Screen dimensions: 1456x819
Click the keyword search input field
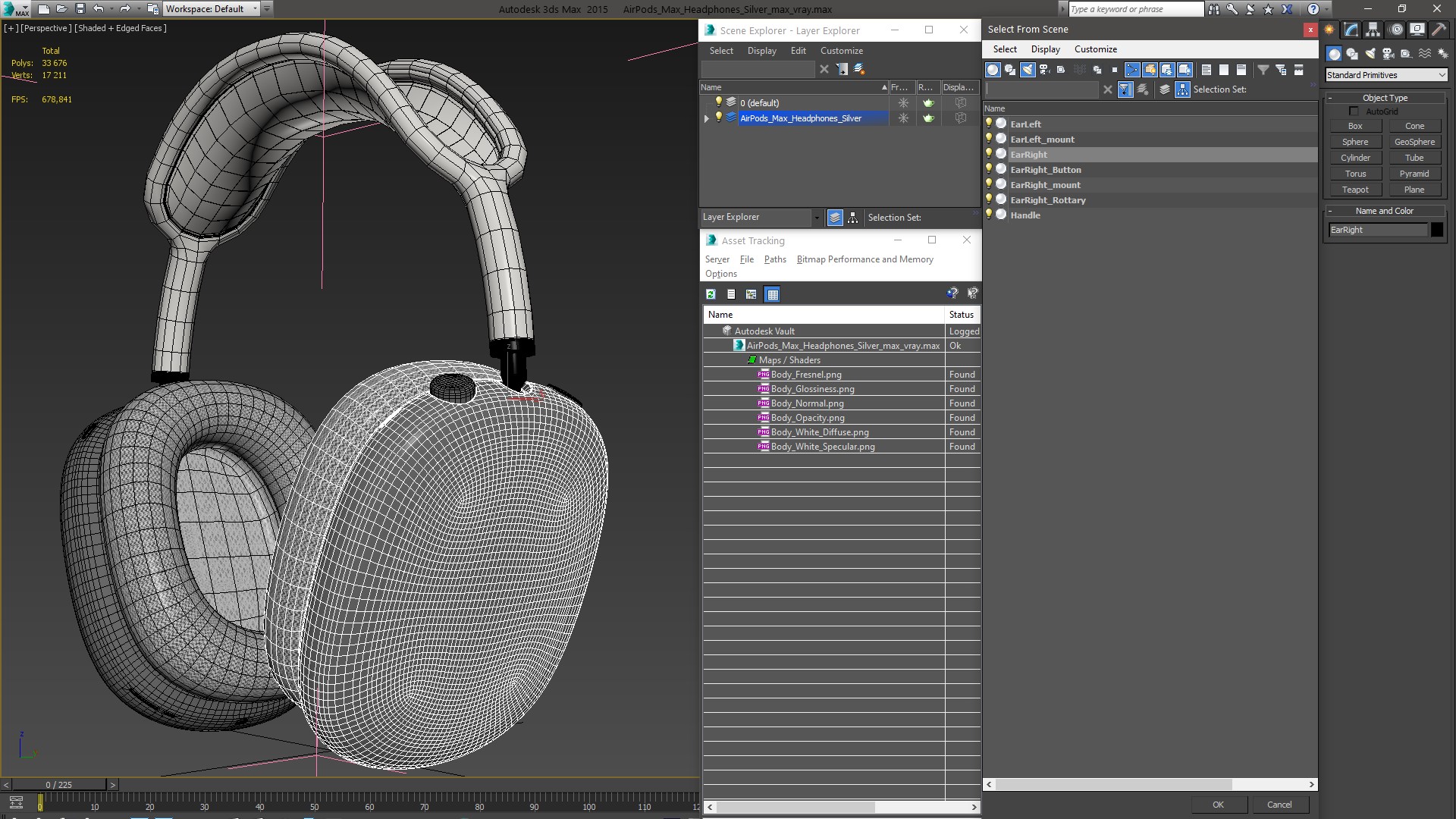(x=1135, y=9)
